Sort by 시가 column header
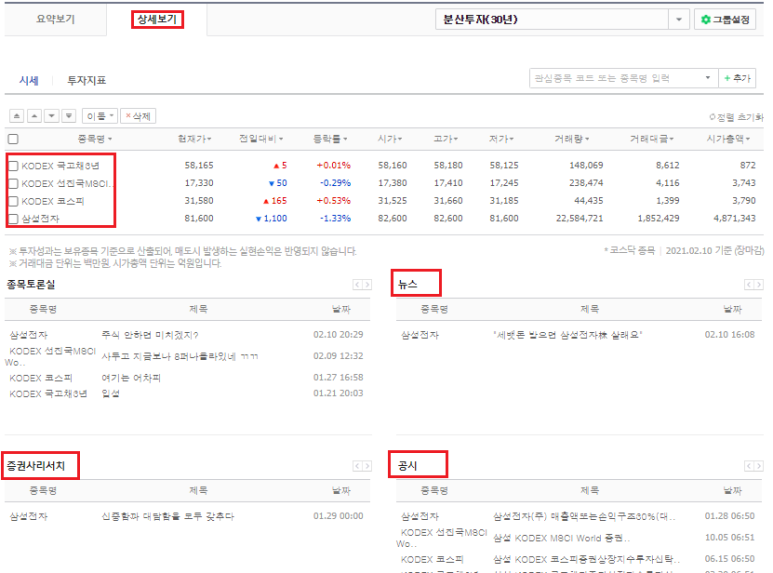The image size is (773, 573). click(390, 139)
